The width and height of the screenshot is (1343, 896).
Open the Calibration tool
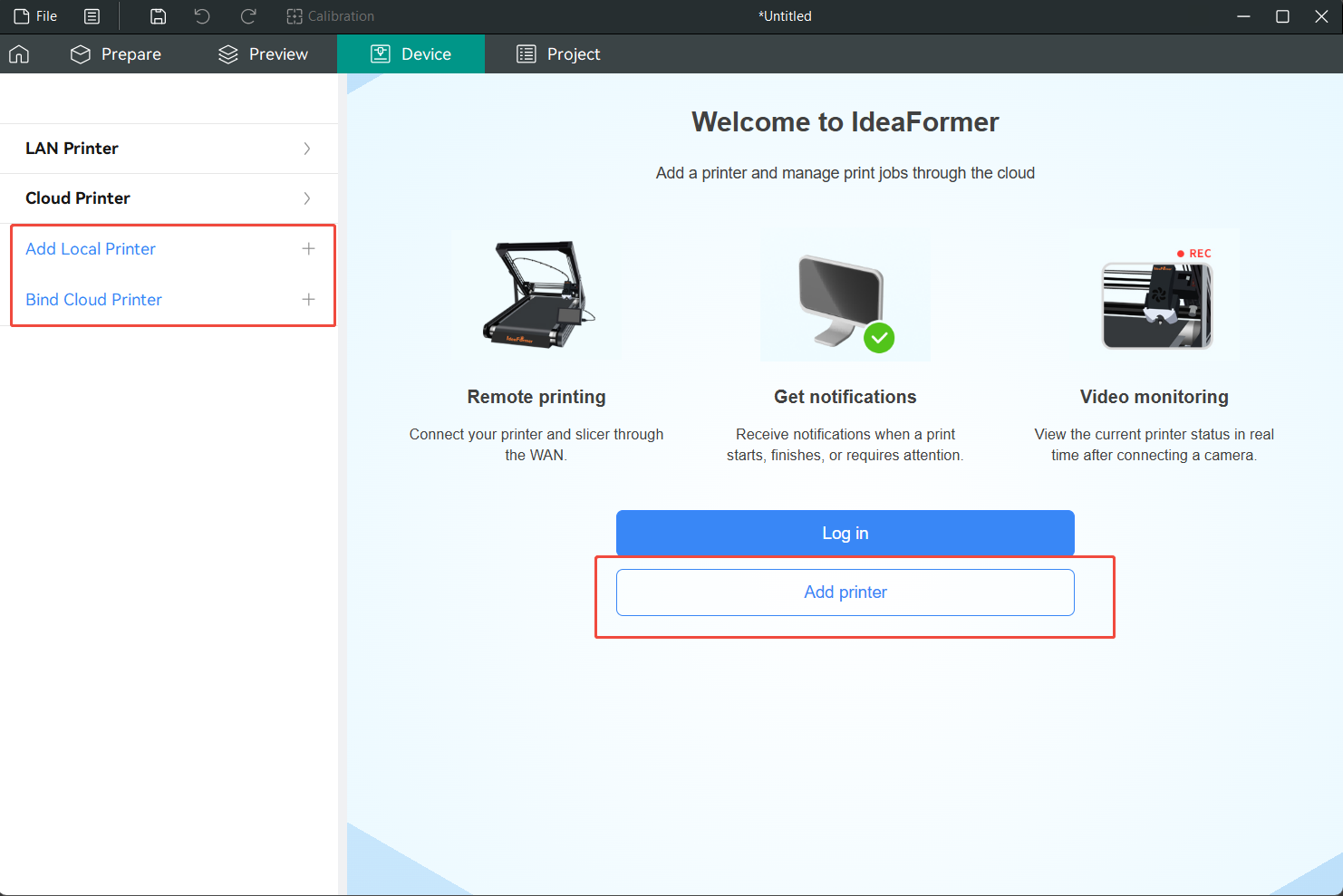330,16
